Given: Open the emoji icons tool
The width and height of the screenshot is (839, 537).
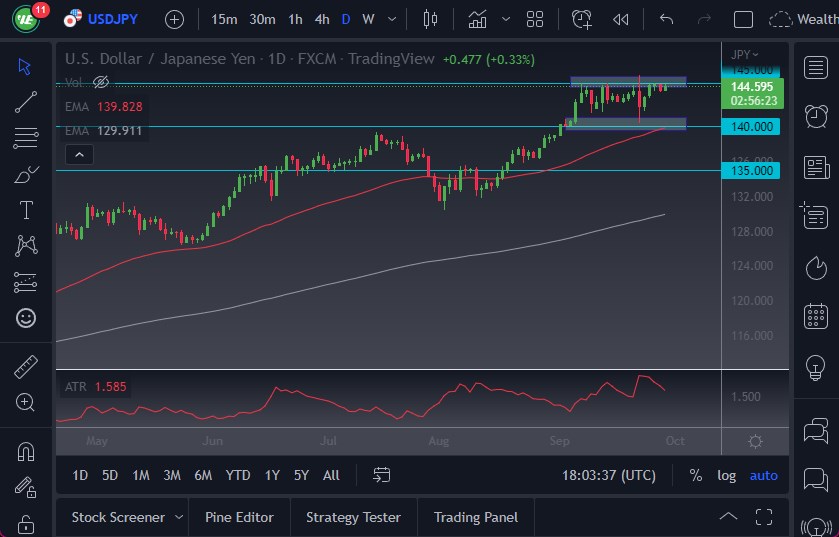Looking at the screenshot, I should pyautogui.click(x=26, y=318).
